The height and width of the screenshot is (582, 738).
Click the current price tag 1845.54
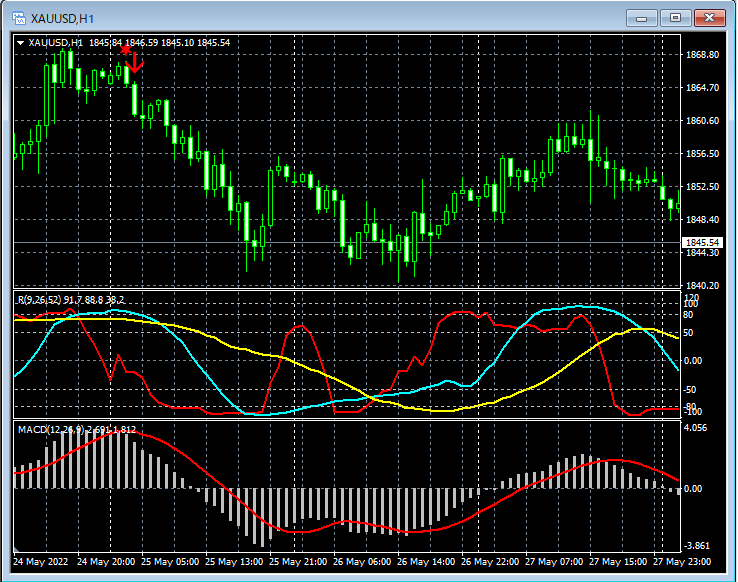point(701,242)
